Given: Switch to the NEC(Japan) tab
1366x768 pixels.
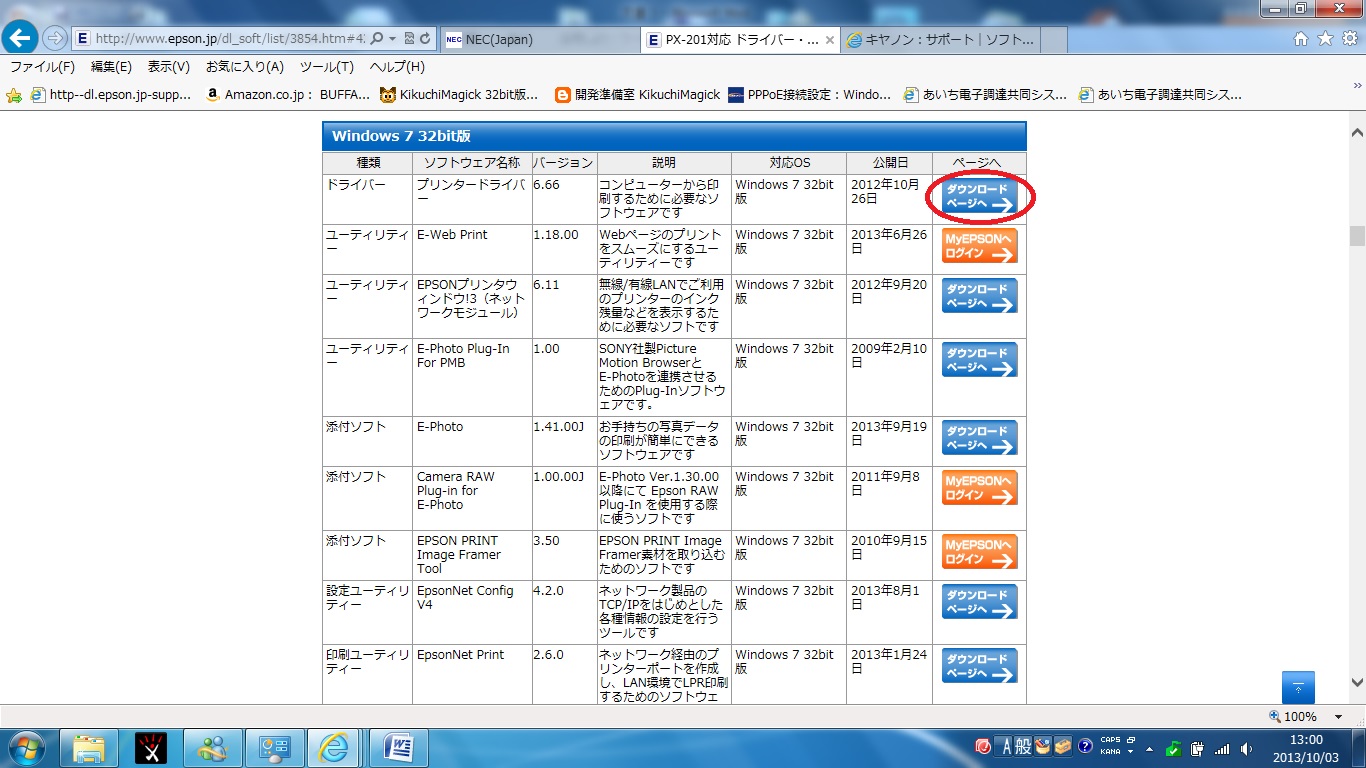Looking at the screenshot, I should pyautogui.click(x=539, y=40).
